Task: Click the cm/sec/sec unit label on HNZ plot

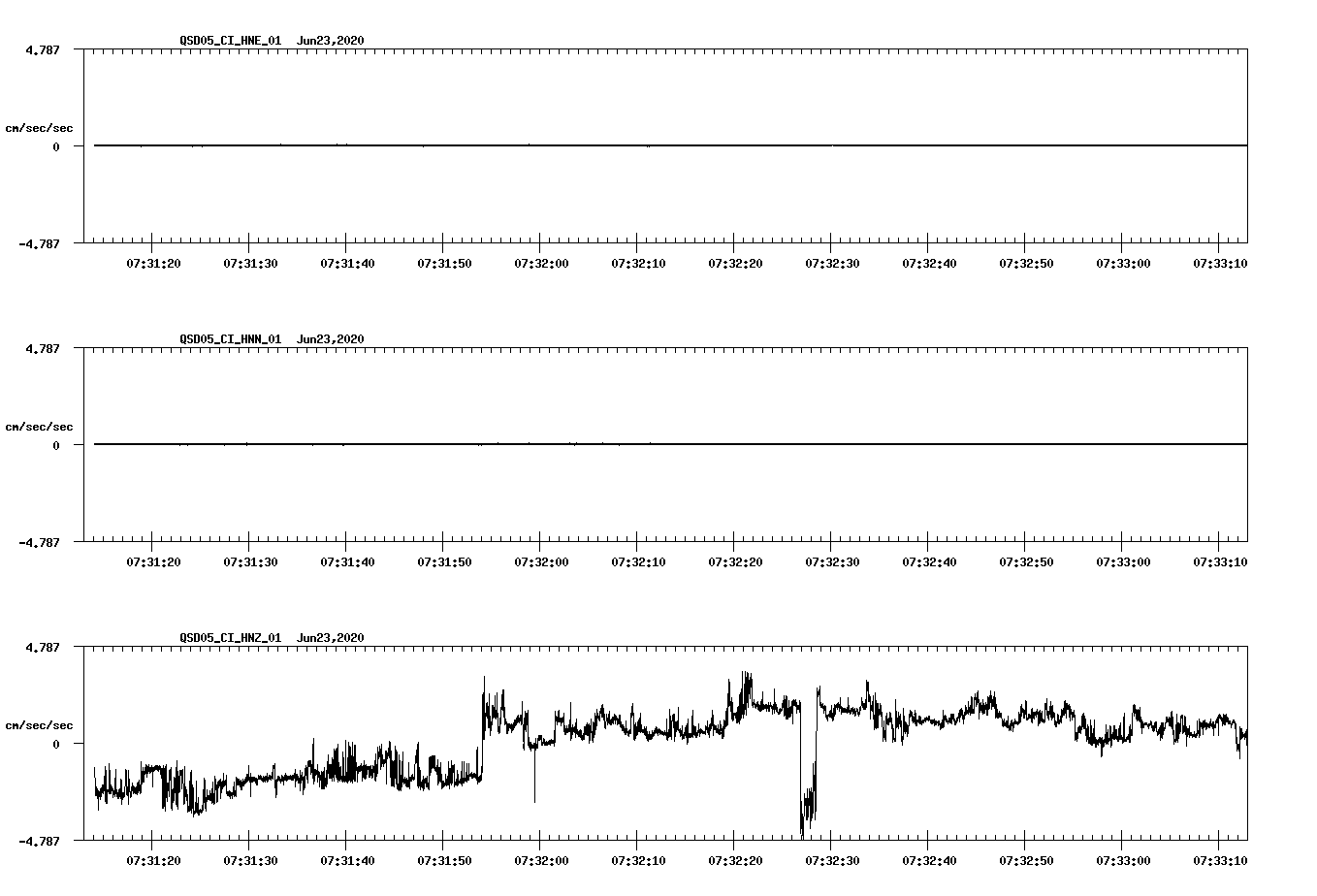Action: coord(39,725)
